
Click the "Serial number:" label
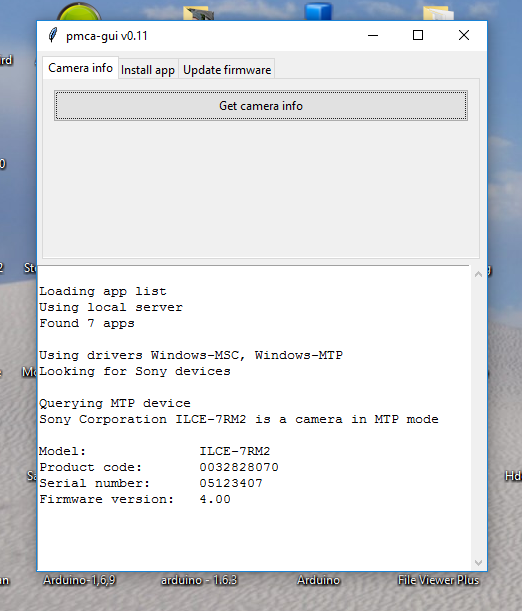coord(95,483)
